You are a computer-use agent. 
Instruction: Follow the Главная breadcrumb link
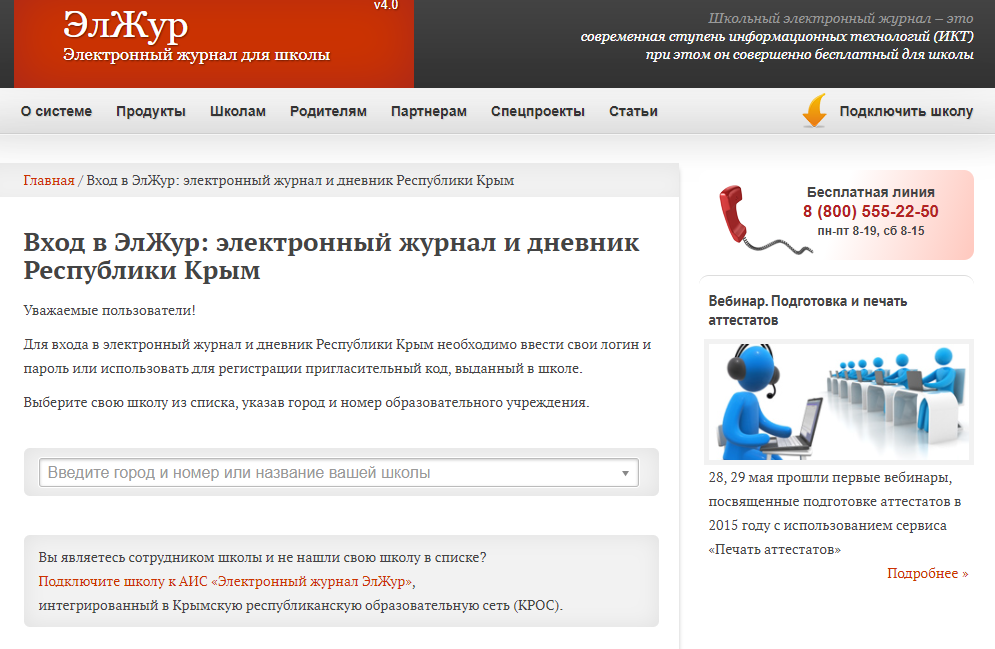49,181
